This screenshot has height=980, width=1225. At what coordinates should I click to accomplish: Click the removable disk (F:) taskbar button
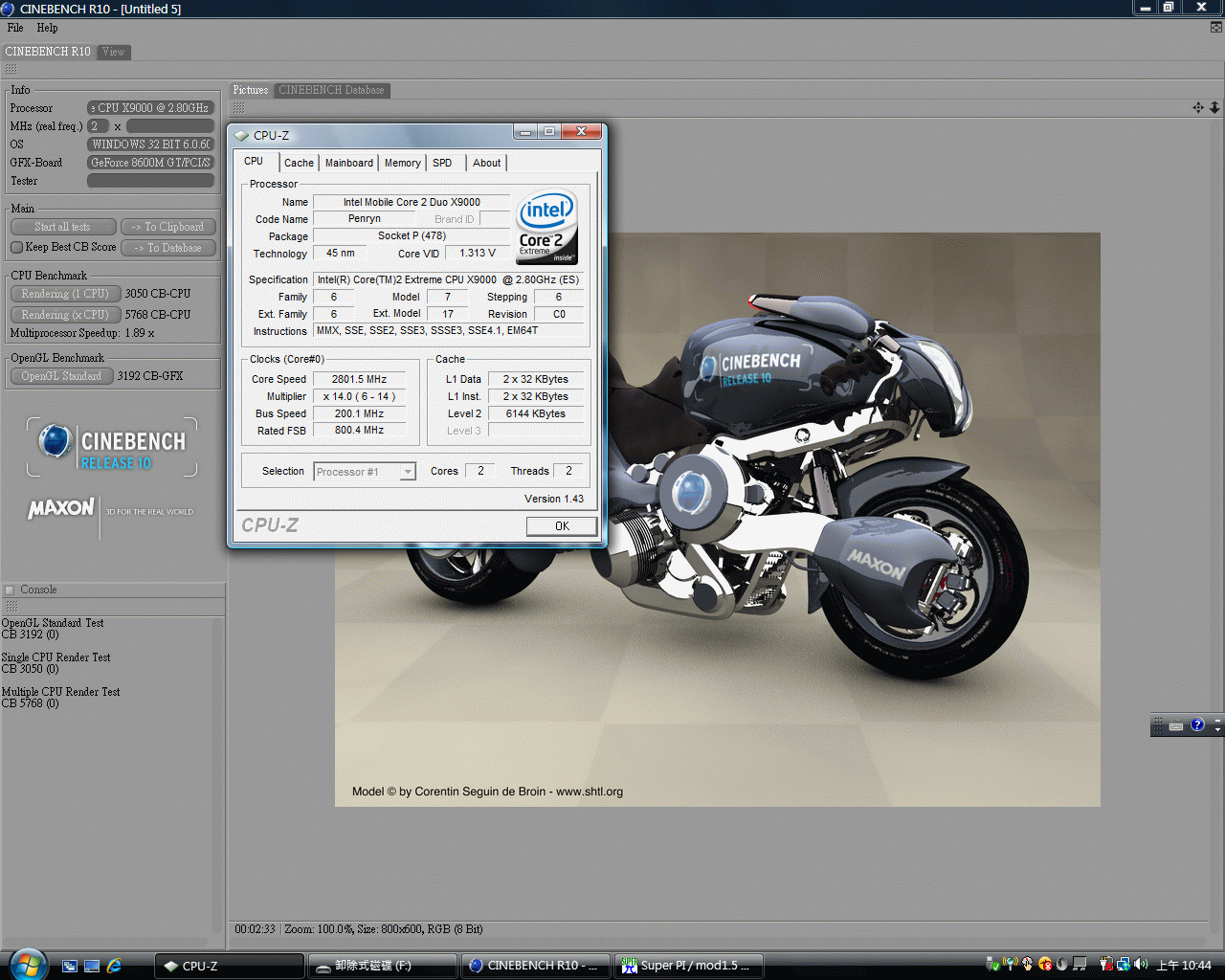coord(383,966)
